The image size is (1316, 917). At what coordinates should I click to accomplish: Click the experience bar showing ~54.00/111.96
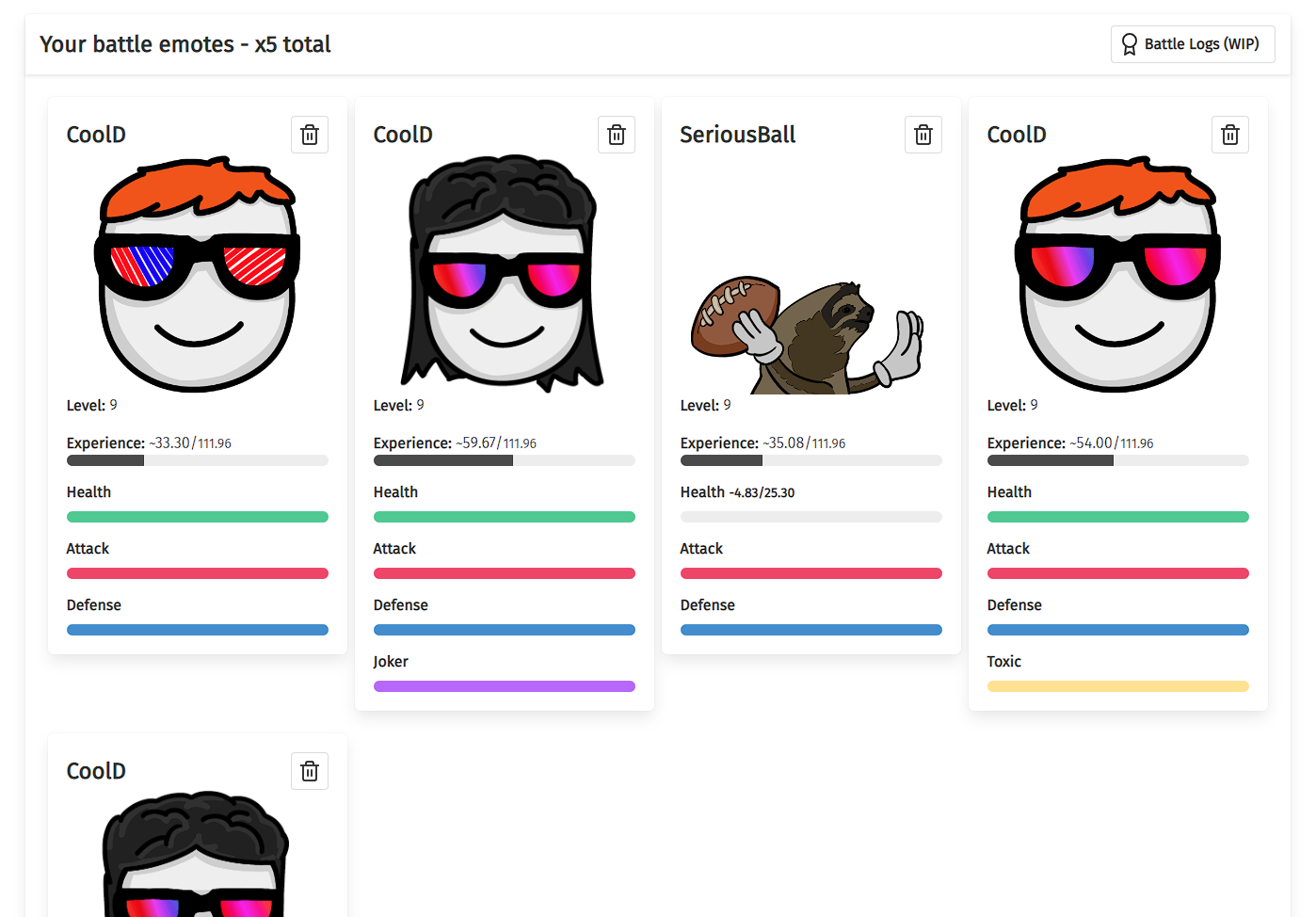(x=1118, y=460)
